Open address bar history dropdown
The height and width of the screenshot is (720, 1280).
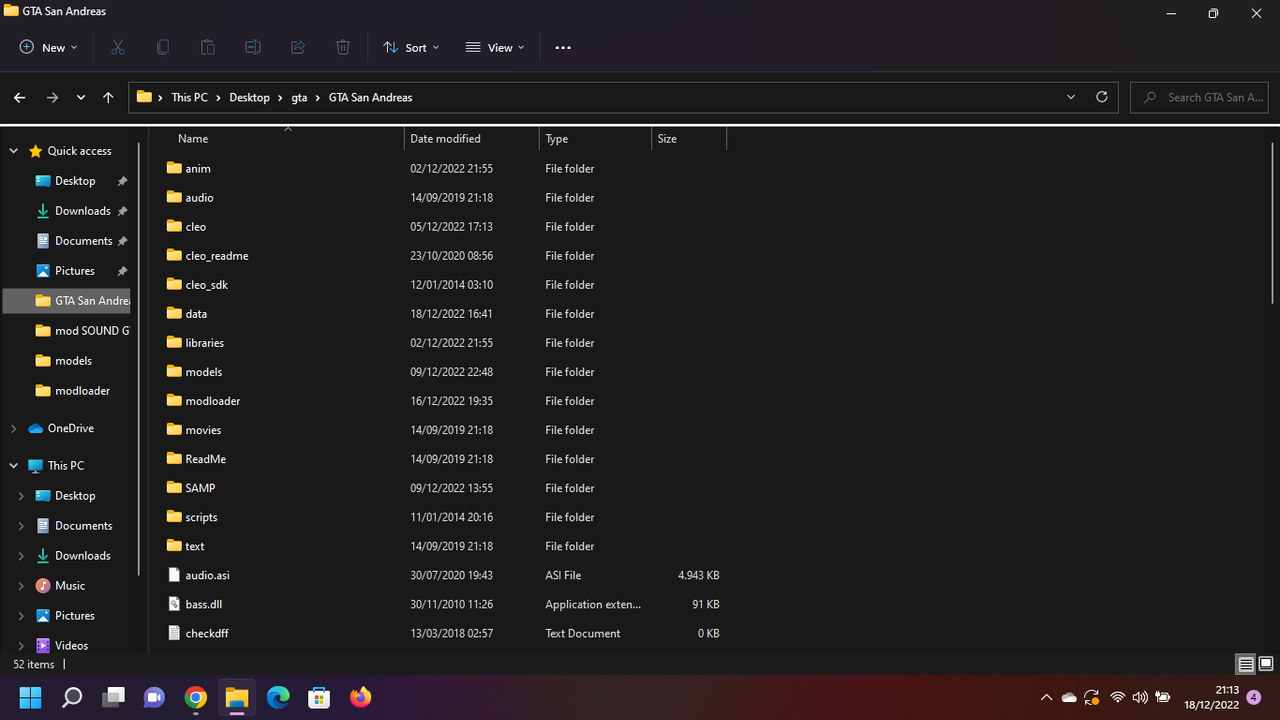[x=1071, y=97]
